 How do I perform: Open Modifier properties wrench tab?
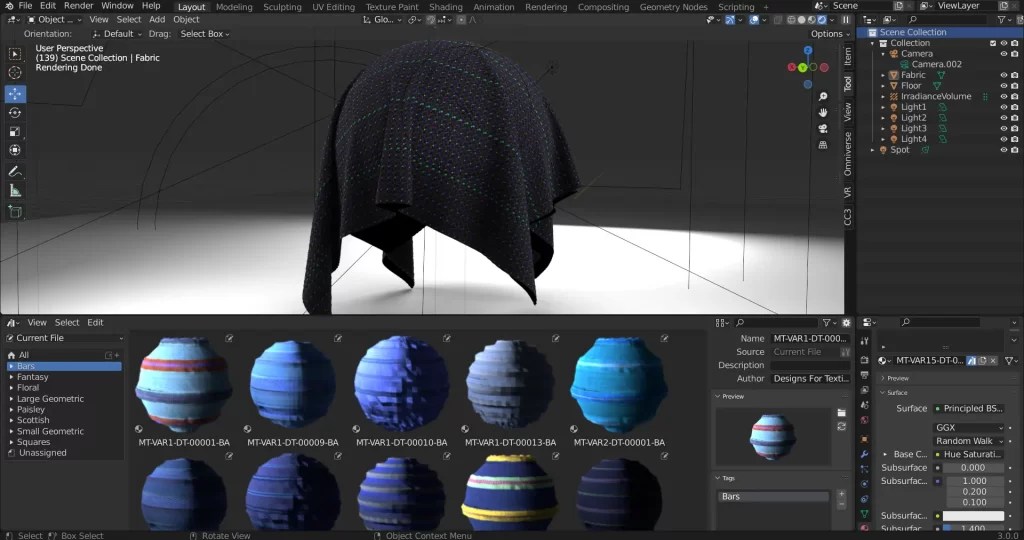[x=865, y=454]
